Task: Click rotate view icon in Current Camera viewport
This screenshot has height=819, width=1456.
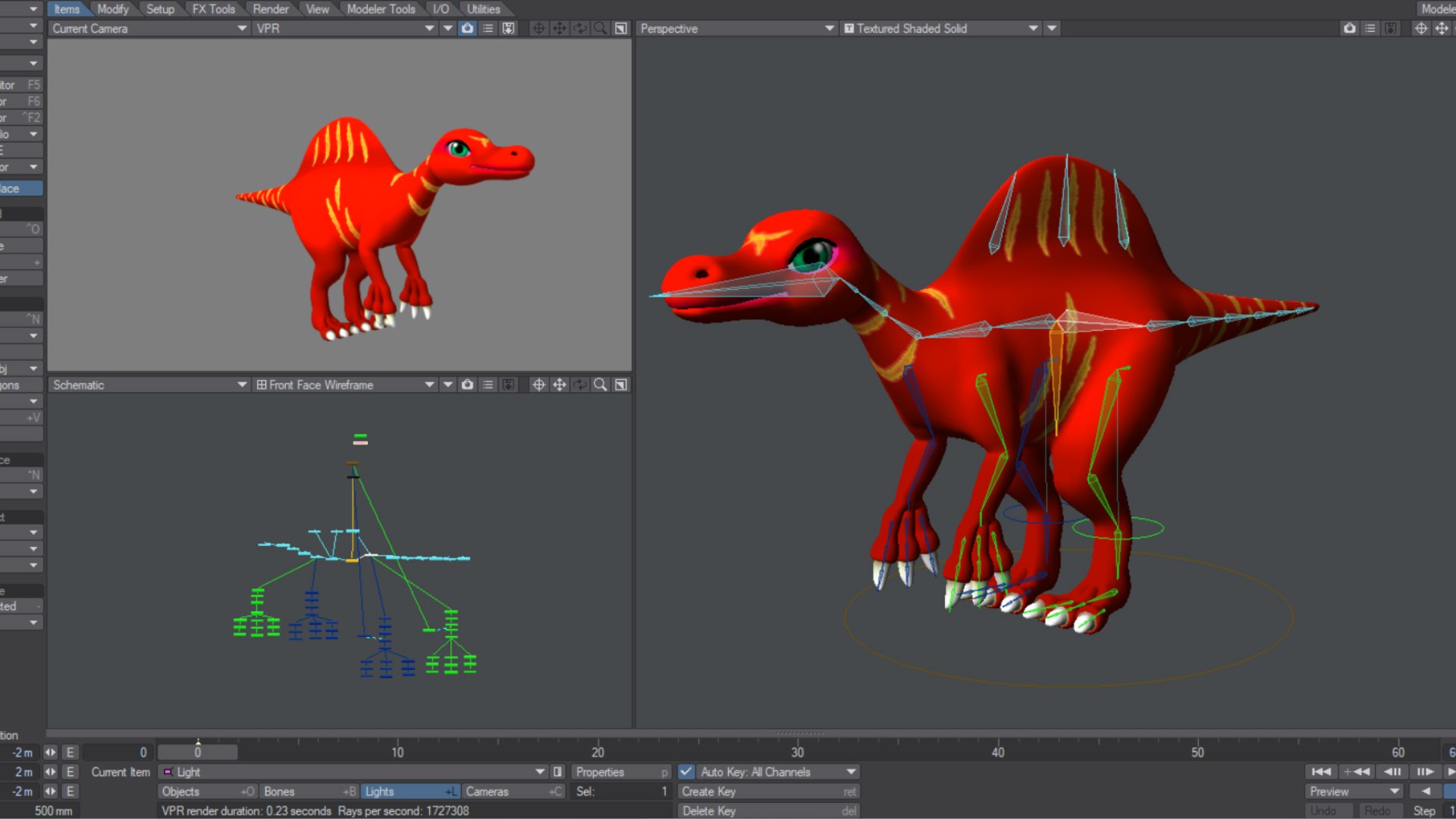Action: [579, 28]
